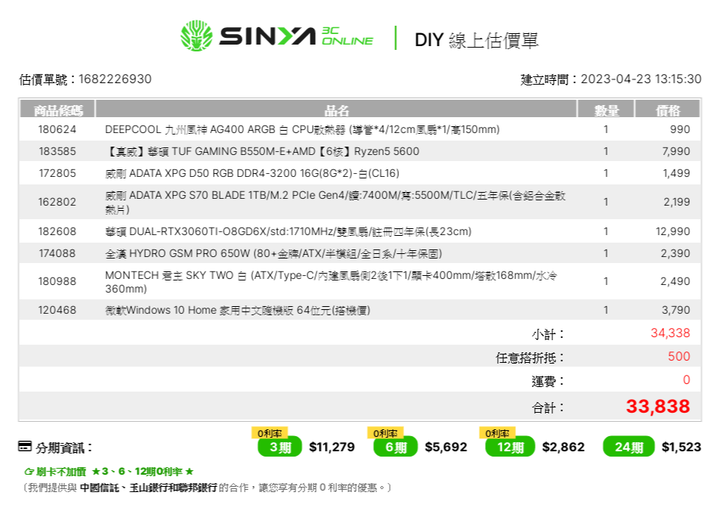Click the ADATA XPG D50 RGB DDR4-3200 item
Screen dimensions: 720x511
252,173
